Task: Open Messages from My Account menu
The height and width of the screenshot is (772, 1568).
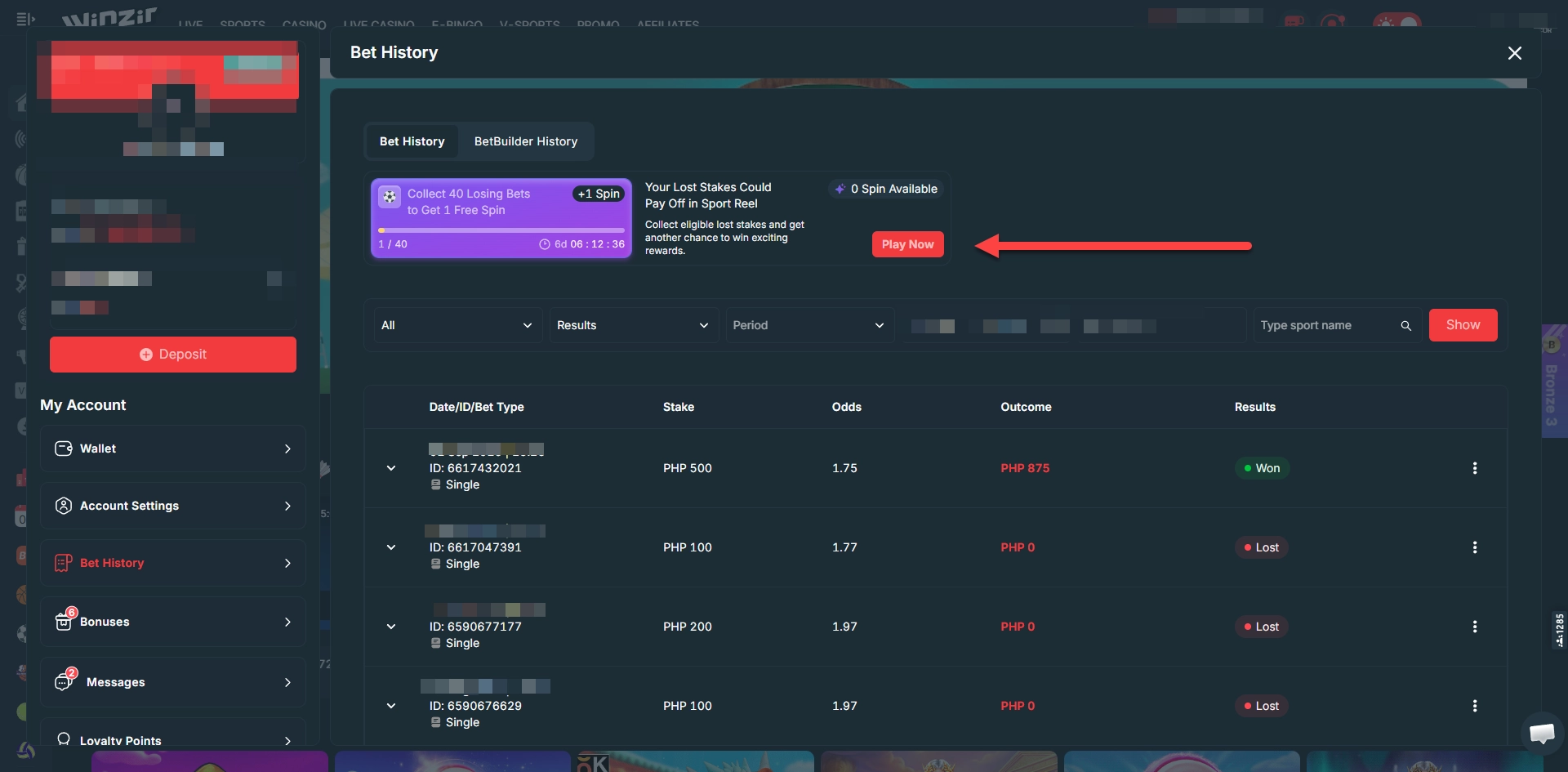Action: 173,682
